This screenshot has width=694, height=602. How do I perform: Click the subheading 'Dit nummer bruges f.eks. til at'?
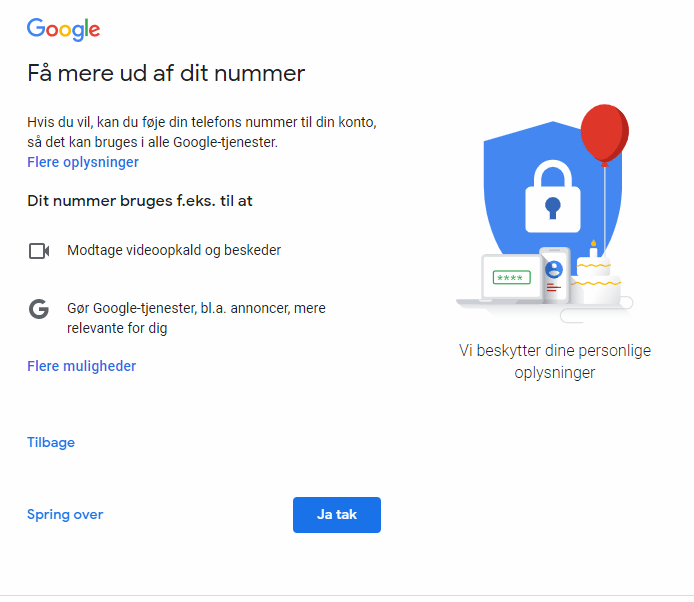tap(140, 201)
